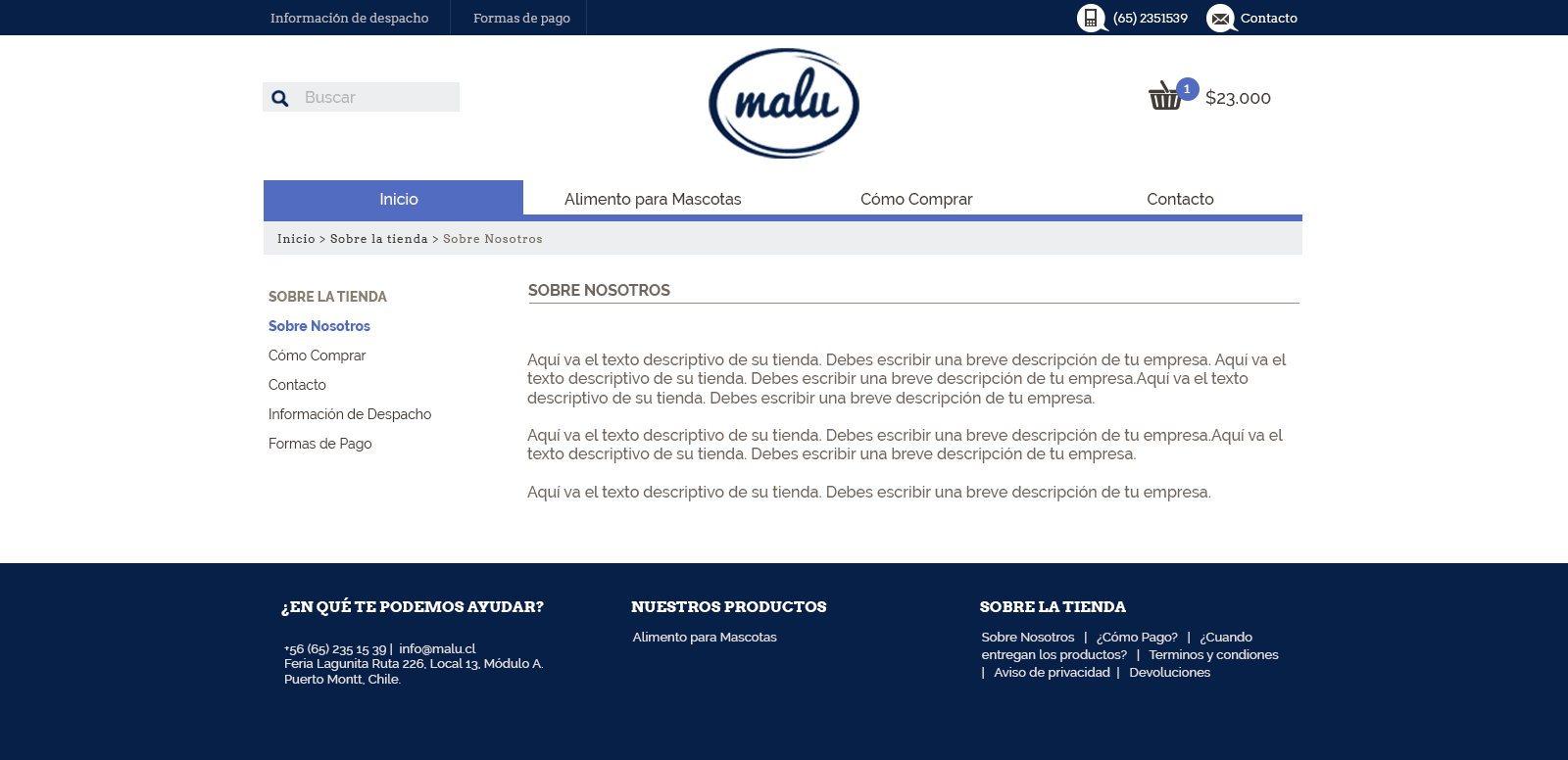Open Formas de pago top link

[521, 18]
